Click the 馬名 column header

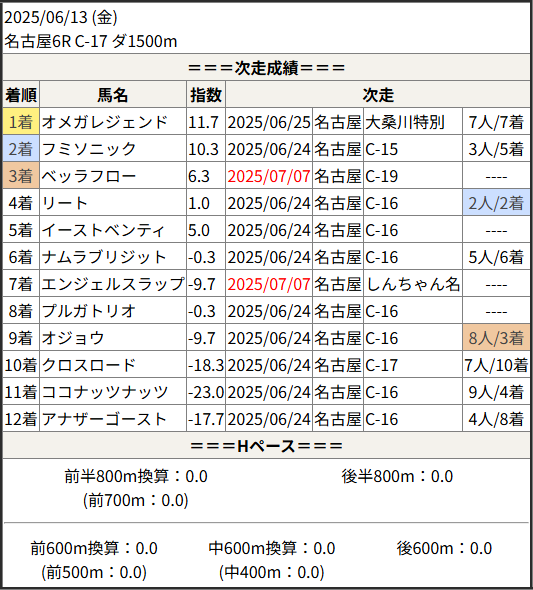pyautogui.click(x=113, y=94)
